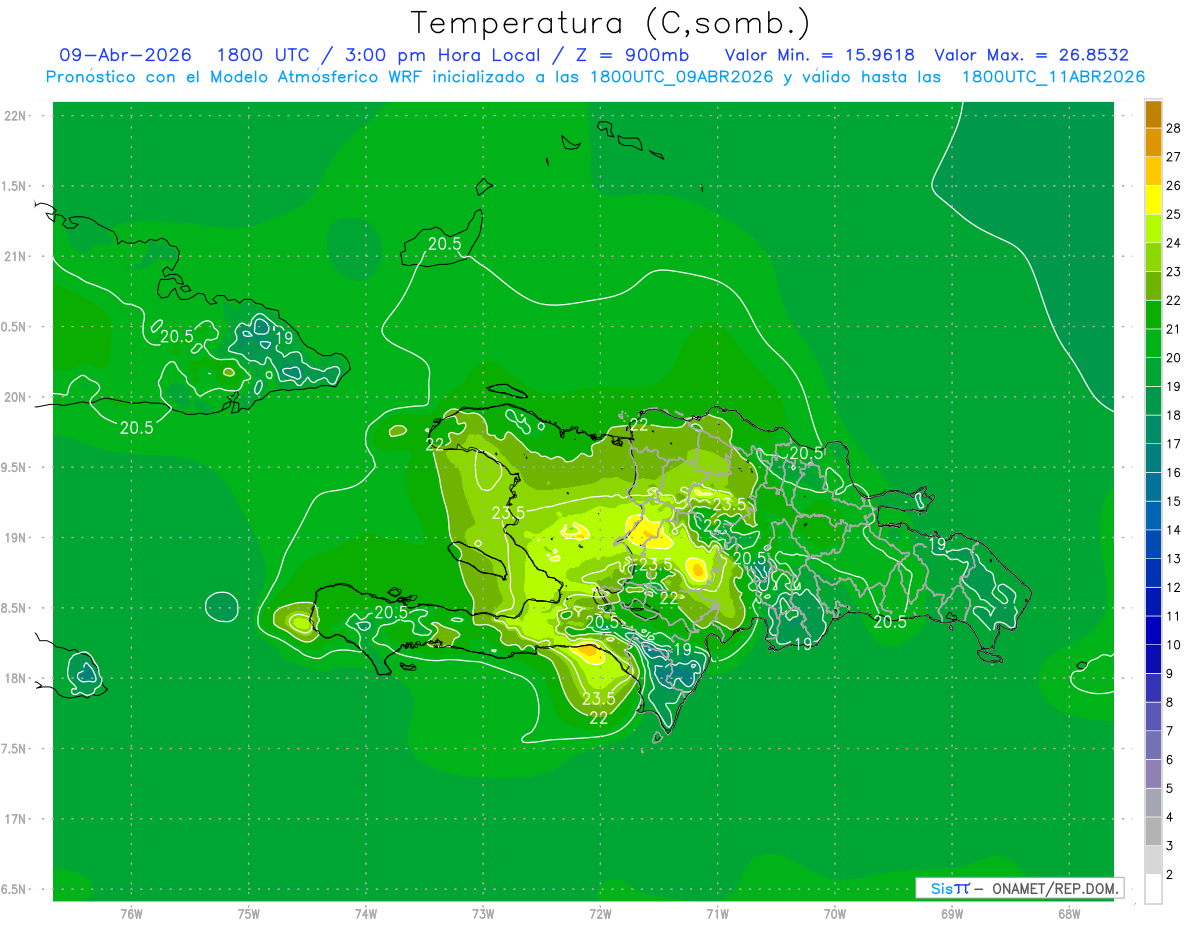
Task: Click the 28 label on the color scale
Action: 1174,128
